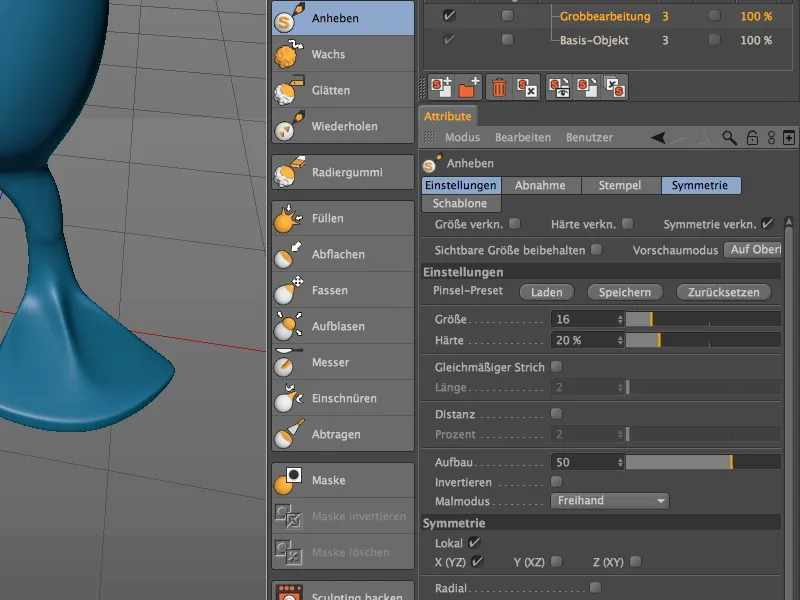The width and height of the screenshot is (800, 600).
Task: Enable the Distanz checkbox
Action: pyautogui.click(x=557, y=413)
